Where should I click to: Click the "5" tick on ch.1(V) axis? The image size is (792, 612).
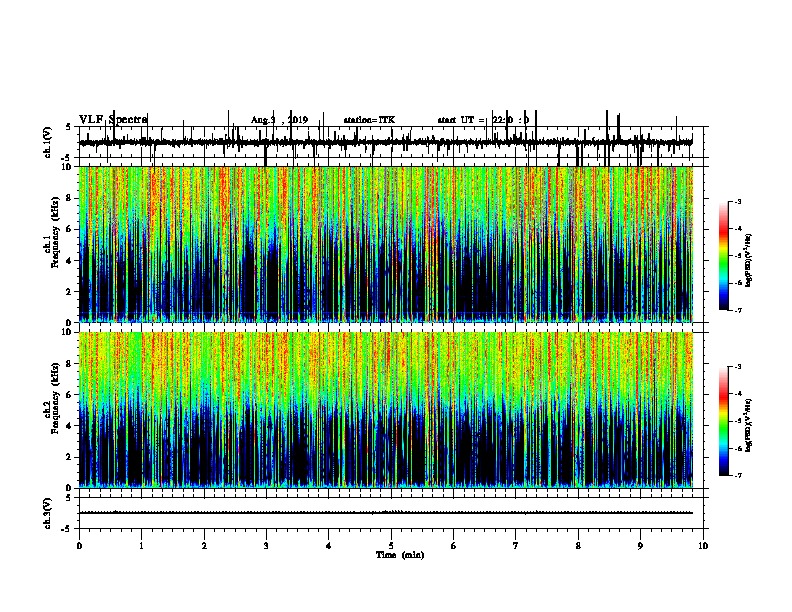[68, 127]
